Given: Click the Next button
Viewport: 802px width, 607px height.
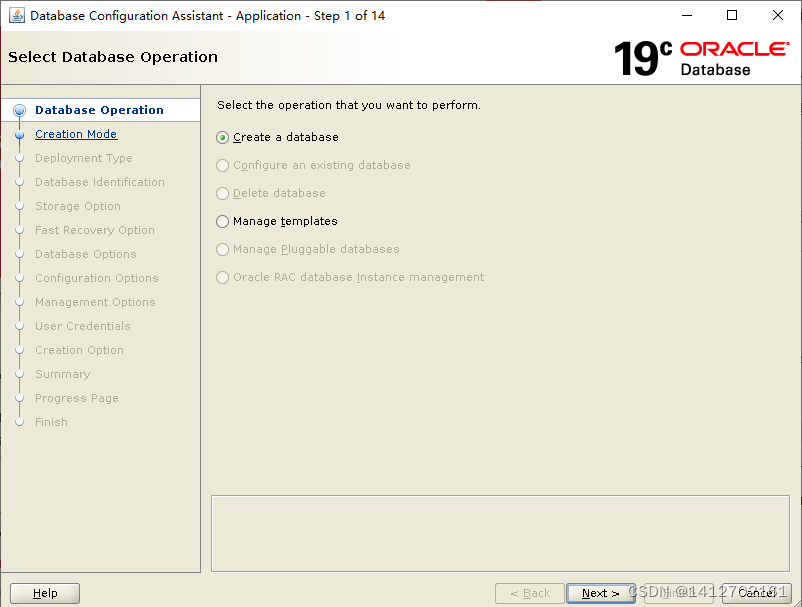Looking at the screenshot, I should click(600, 593).
